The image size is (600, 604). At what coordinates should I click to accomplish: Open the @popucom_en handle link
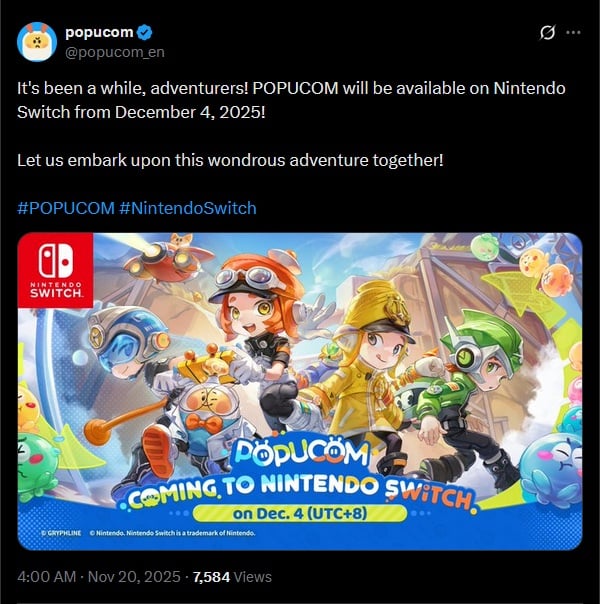[115, 52]
